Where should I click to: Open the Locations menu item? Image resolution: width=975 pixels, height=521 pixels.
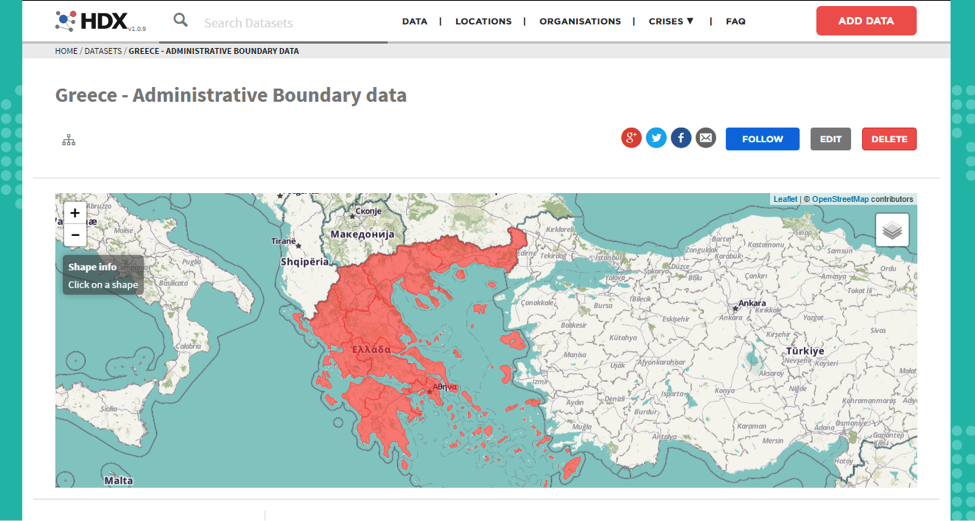(483, 21)
